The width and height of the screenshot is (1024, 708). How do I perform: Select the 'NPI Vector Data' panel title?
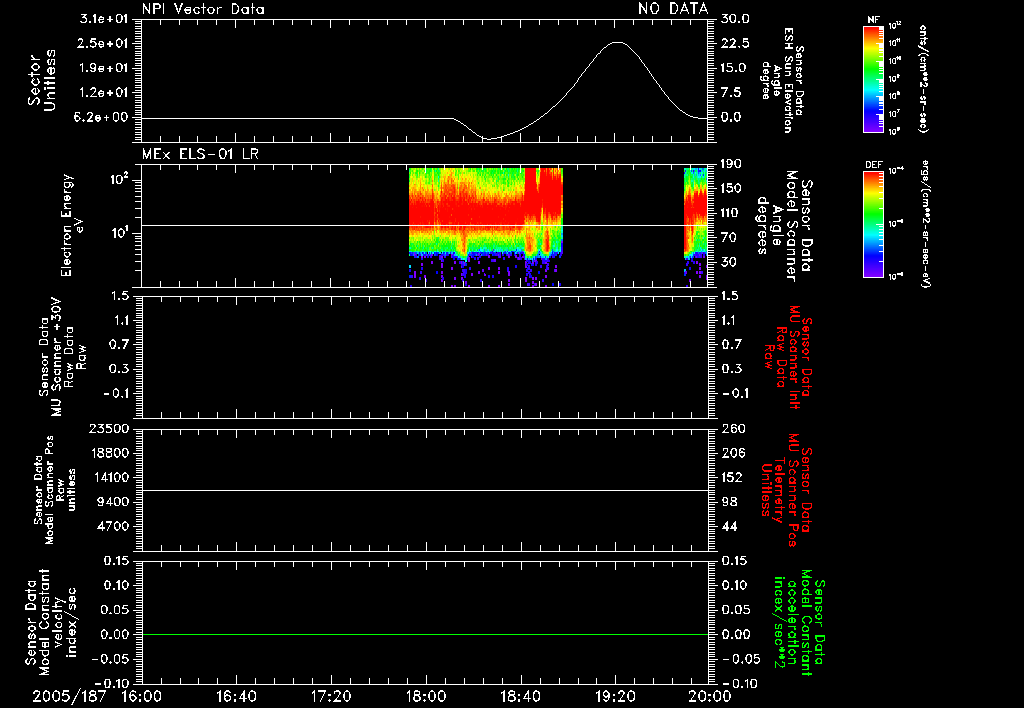pyautogui.click(x=203, y=9)
